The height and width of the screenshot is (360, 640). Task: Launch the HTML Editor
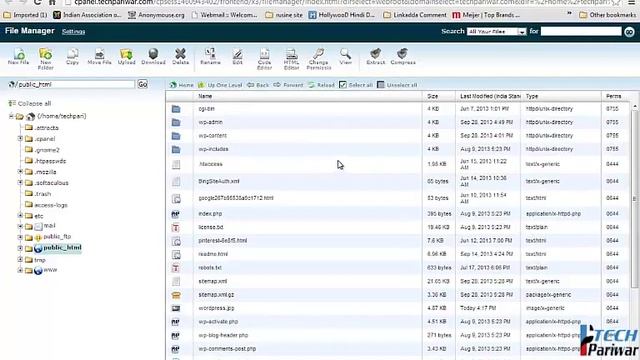291,58
